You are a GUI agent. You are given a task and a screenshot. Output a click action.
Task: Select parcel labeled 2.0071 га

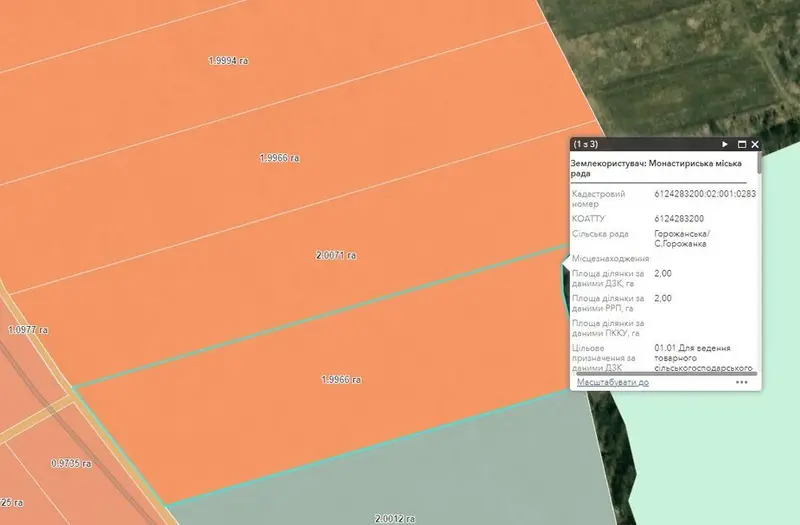click(x=336, y=255)
